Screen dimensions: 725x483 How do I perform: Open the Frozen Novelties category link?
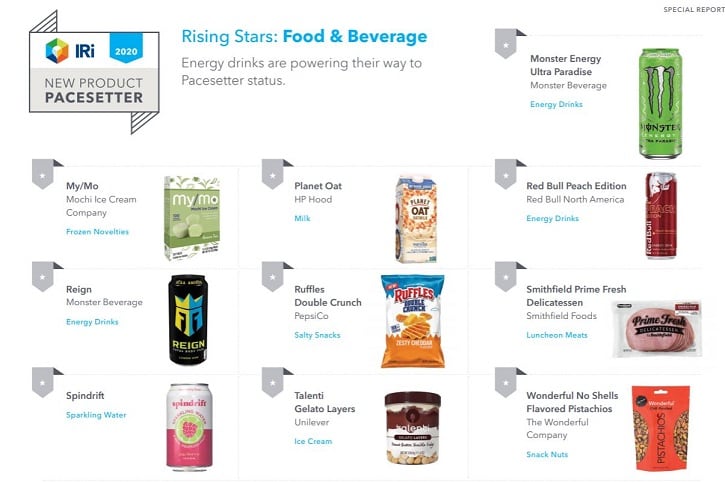point(98,232)
